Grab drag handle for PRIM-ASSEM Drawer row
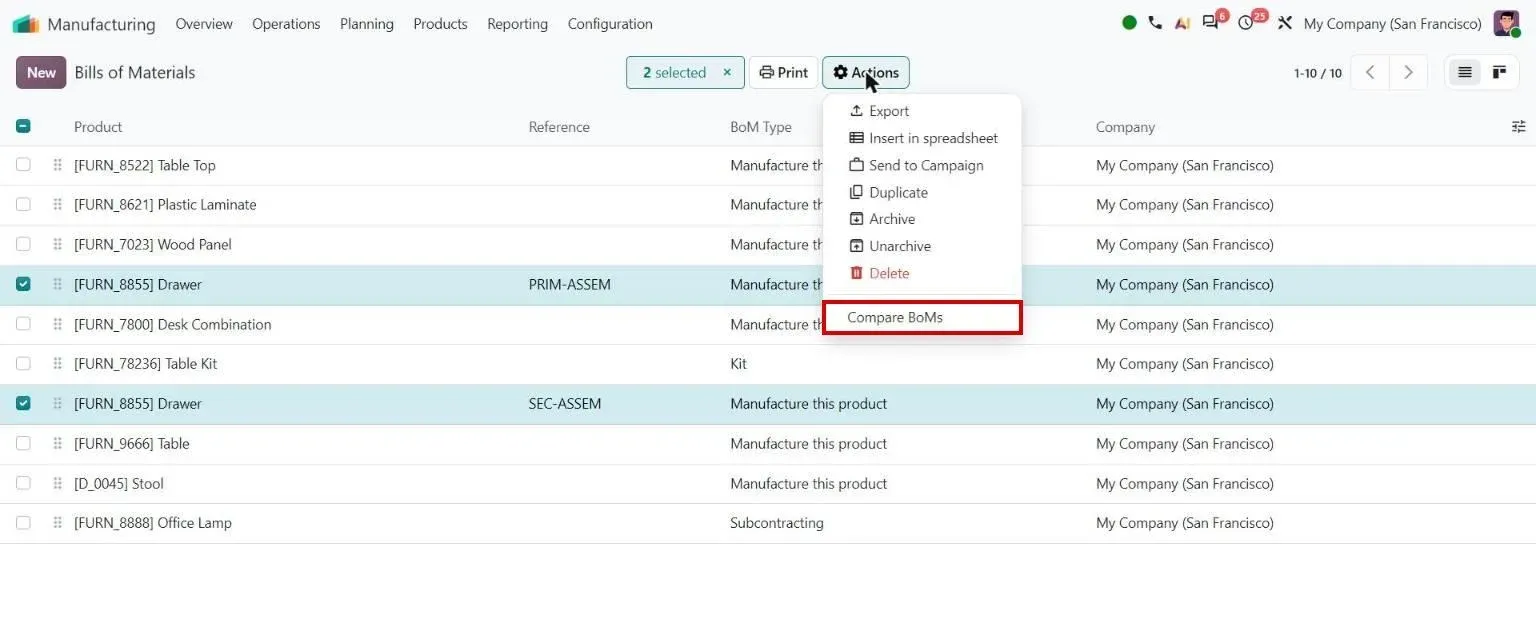 pos(57,285)
